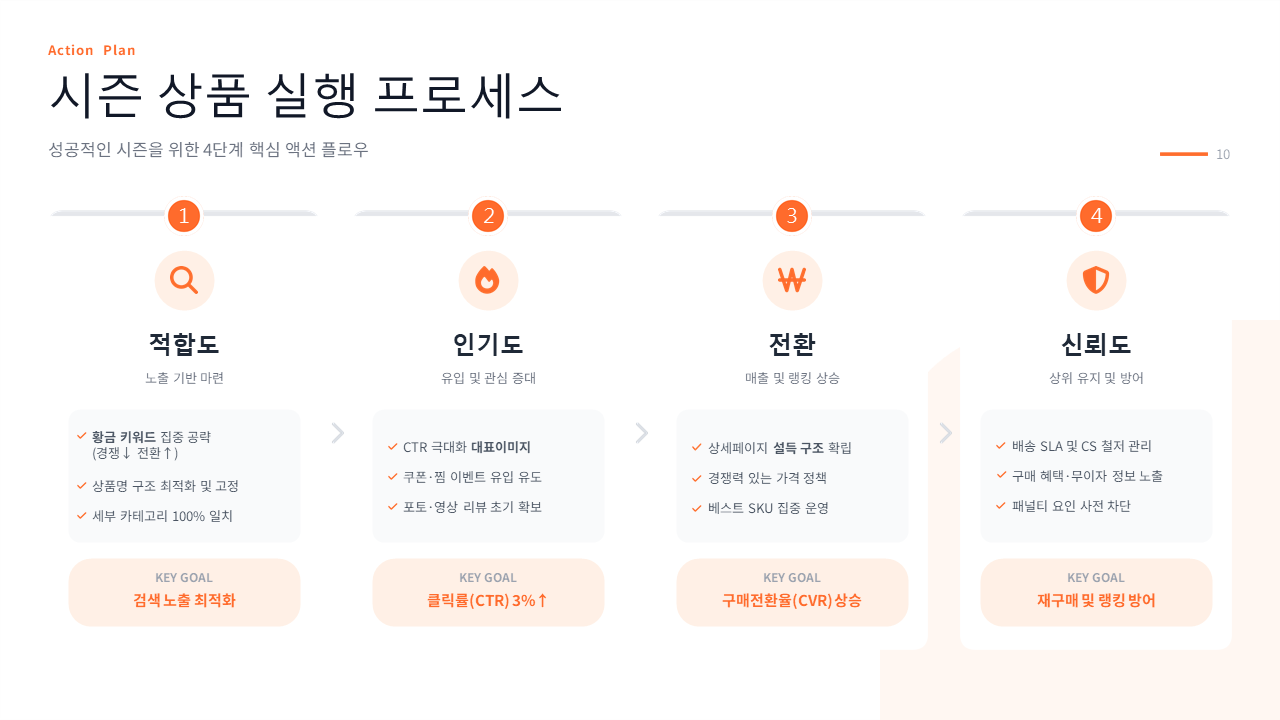
Task: Click the shield icon above 신뢰도
Action: coord(1096,280)
